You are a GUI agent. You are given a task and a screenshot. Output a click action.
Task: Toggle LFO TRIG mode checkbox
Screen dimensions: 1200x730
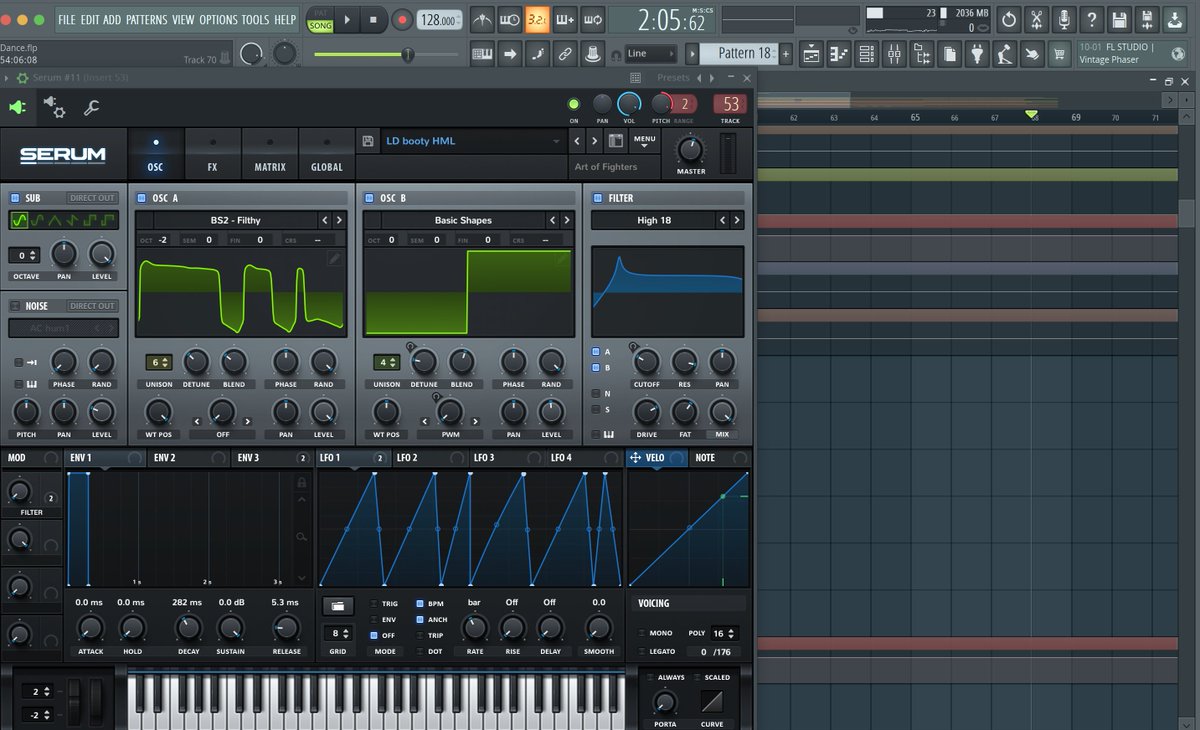pyautogui.click(x=374, y=604)
